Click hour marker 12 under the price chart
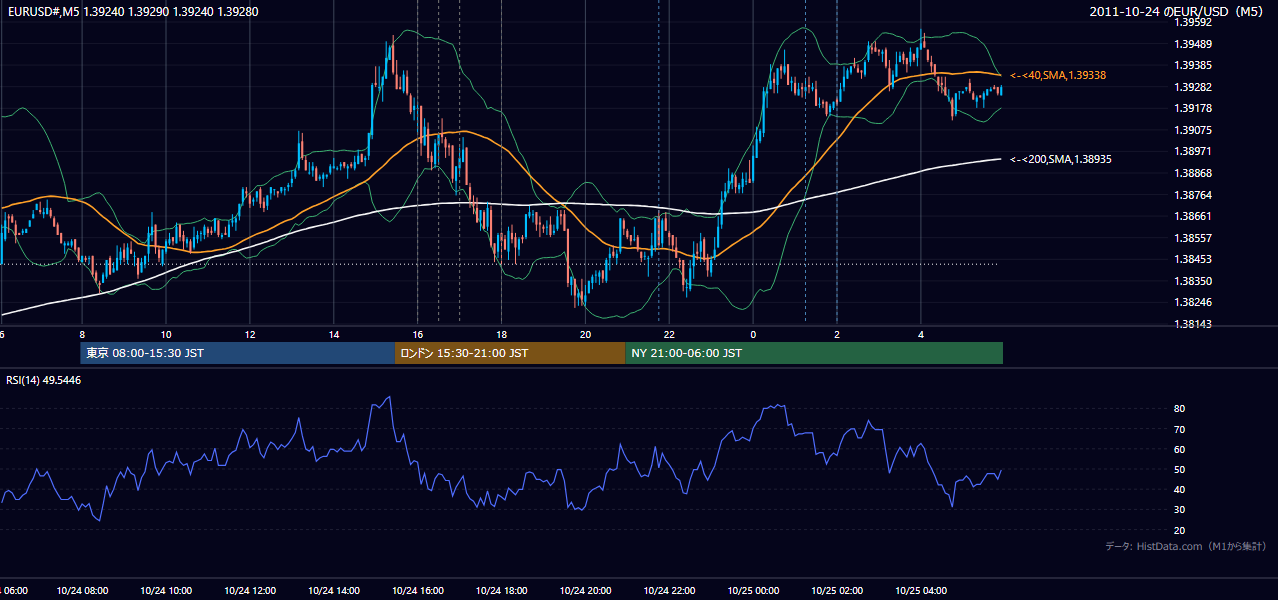 250,334
